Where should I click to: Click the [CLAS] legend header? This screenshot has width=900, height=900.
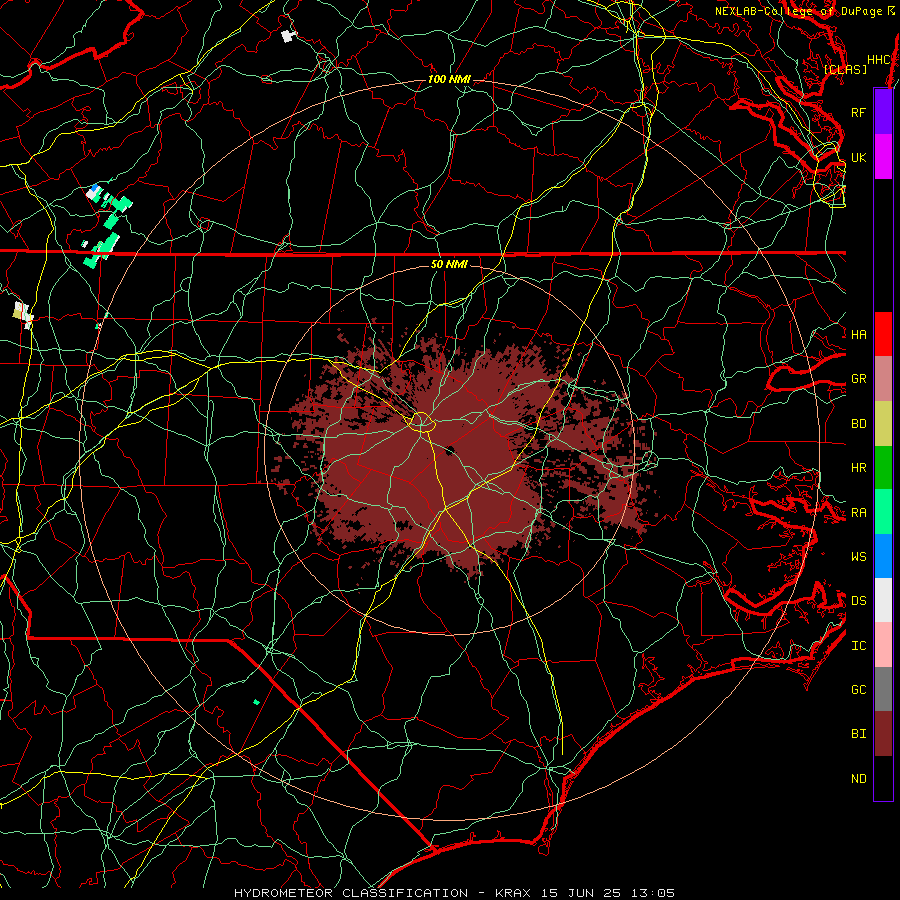(x=845, y=69)
